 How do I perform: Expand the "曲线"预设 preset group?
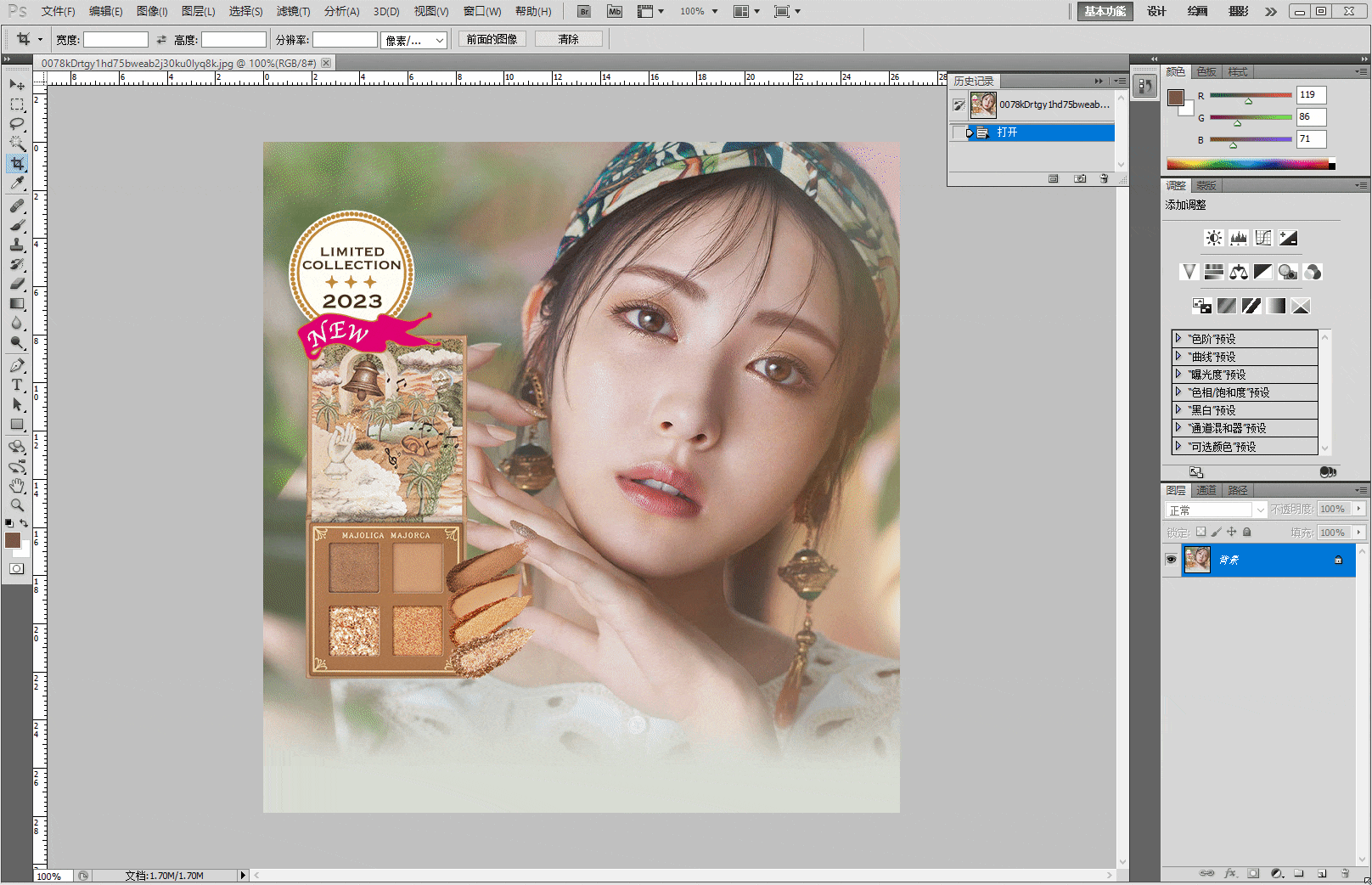(1178, 356)
